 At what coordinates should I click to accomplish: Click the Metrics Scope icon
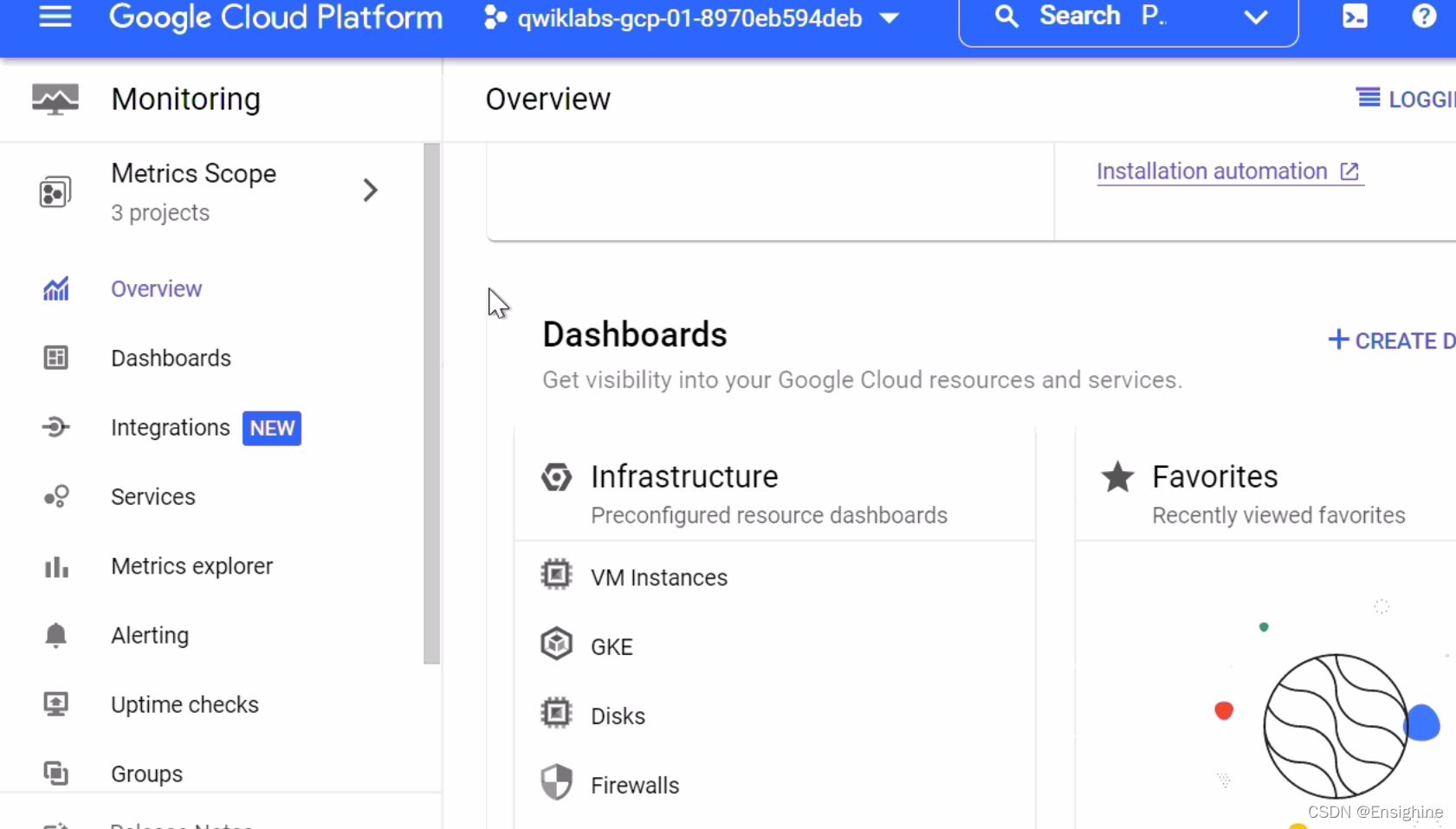tap(55, 192)
